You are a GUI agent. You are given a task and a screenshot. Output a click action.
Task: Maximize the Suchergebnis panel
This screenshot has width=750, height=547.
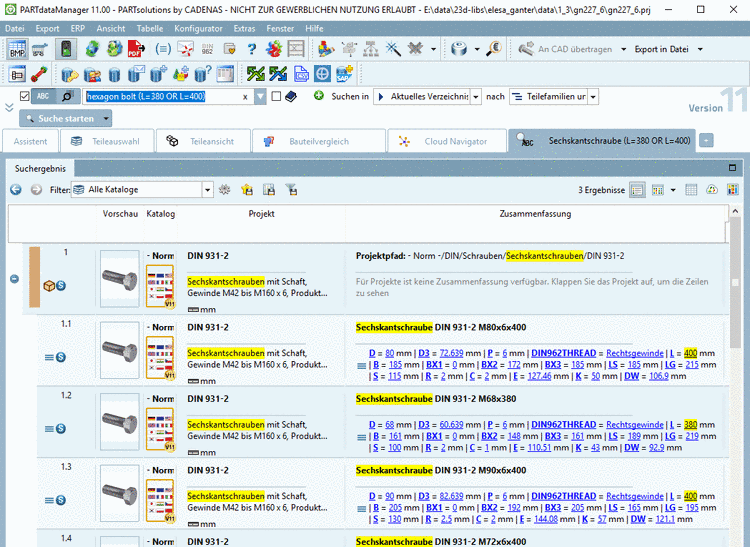(732, 167)
